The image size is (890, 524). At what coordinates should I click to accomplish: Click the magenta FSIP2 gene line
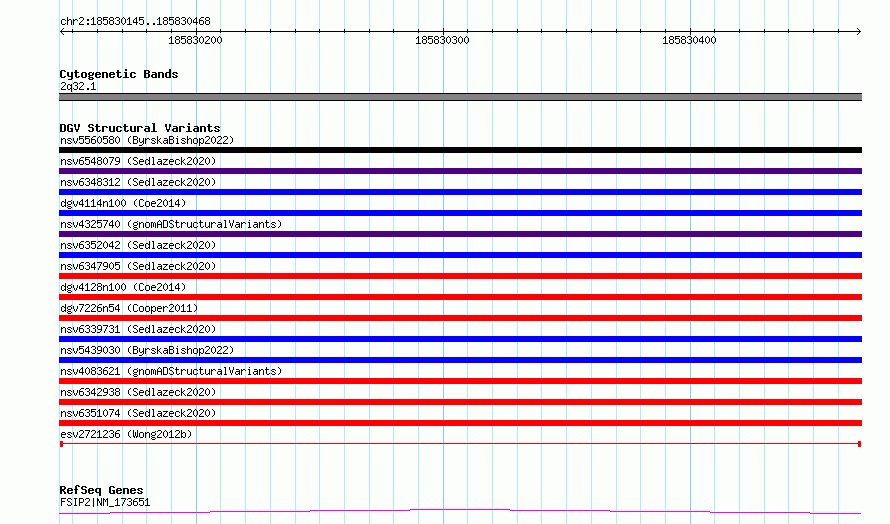460,512
